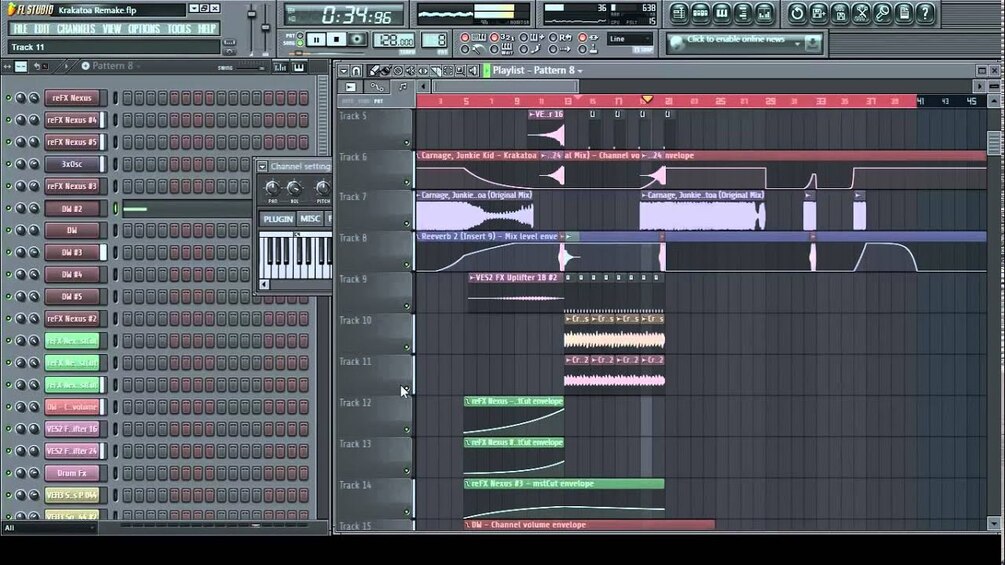Select the Slice tool in Playlist toolbar
Screen dimensions: 1005x565
coord(435,70)
